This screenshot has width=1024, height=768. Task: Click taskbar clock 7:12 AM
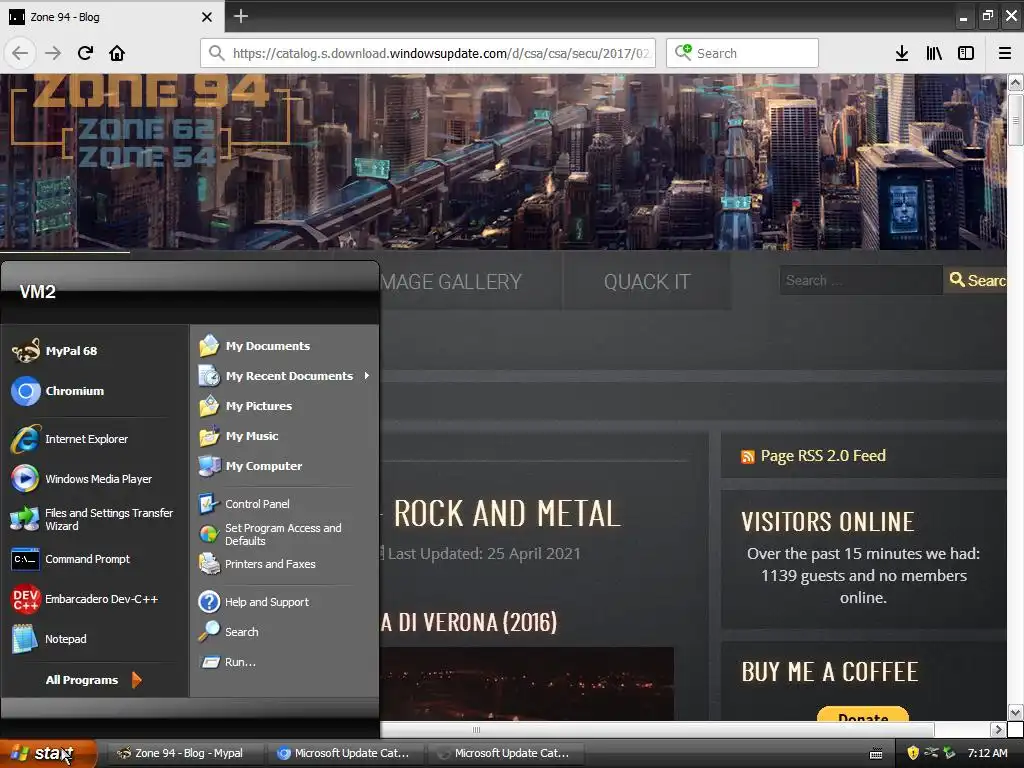click(x=987, y=753)
